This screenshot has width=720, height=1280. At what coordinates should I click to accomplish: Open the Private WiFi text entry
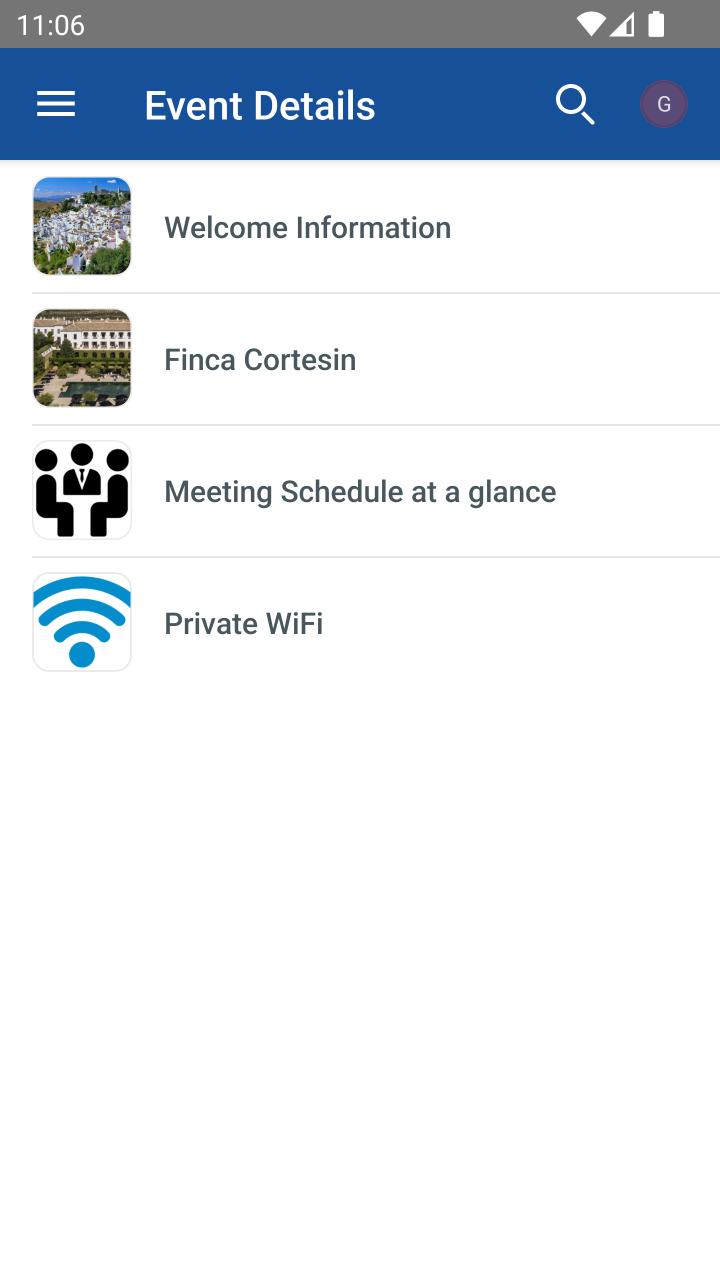pyautogui.click(x=243, y=624)
